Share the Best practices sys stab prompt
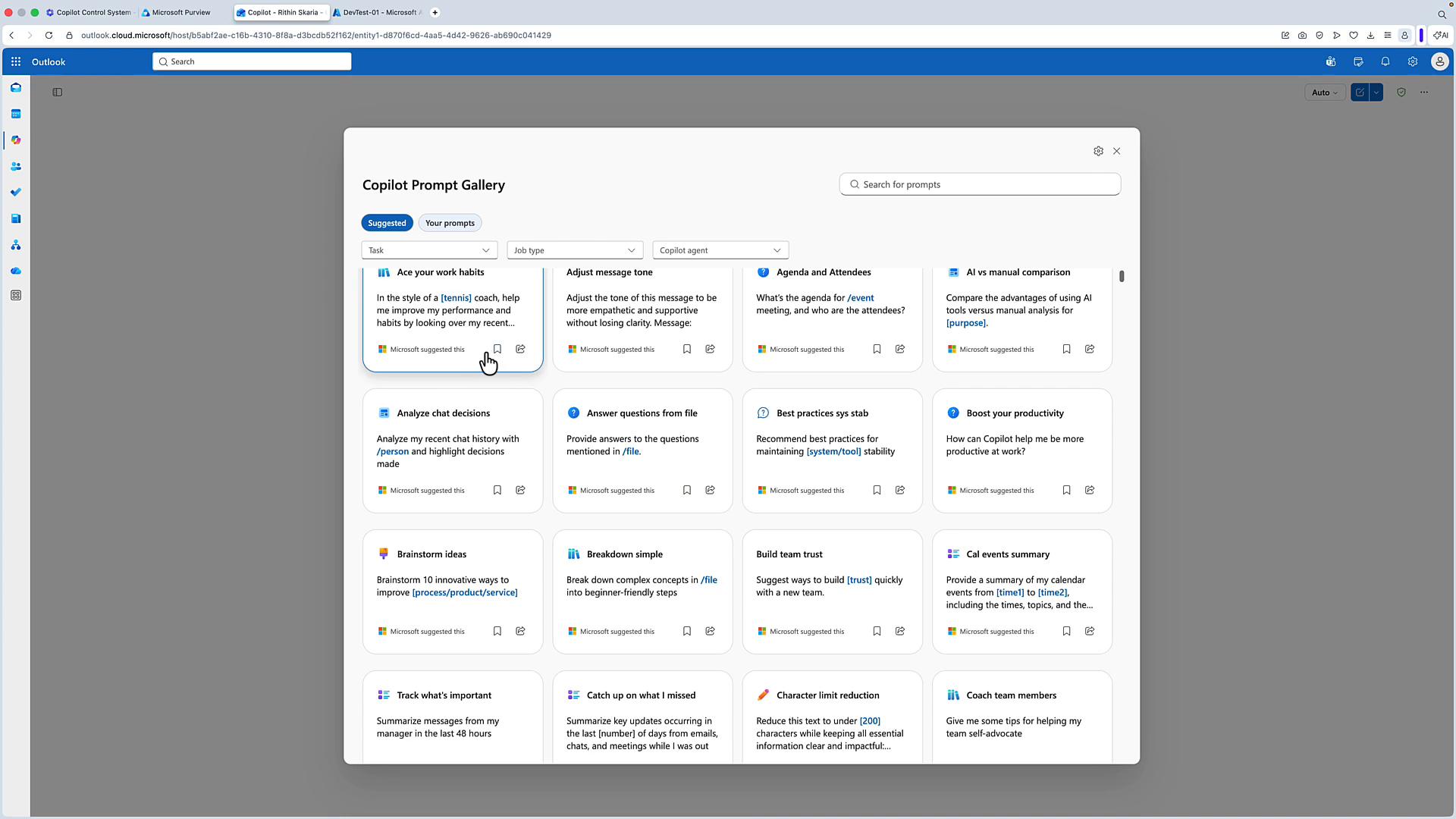This screenshot has height=819, width=1456. (900, 490)
